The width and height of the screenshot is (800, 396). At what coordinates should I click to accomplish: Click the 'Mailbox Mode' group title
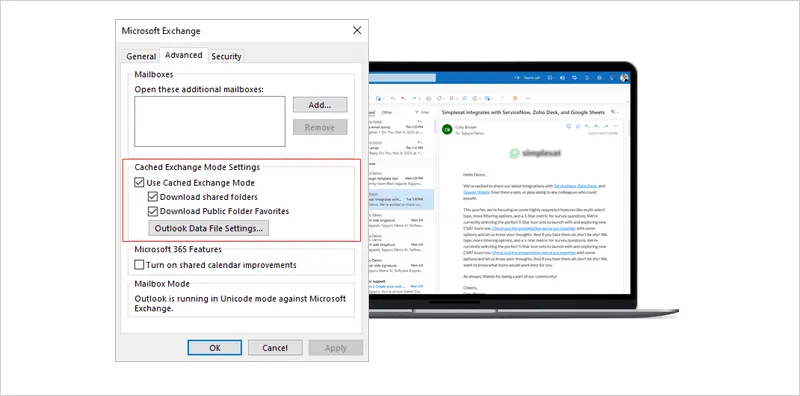pyautogui.click(x=162, y=284)
